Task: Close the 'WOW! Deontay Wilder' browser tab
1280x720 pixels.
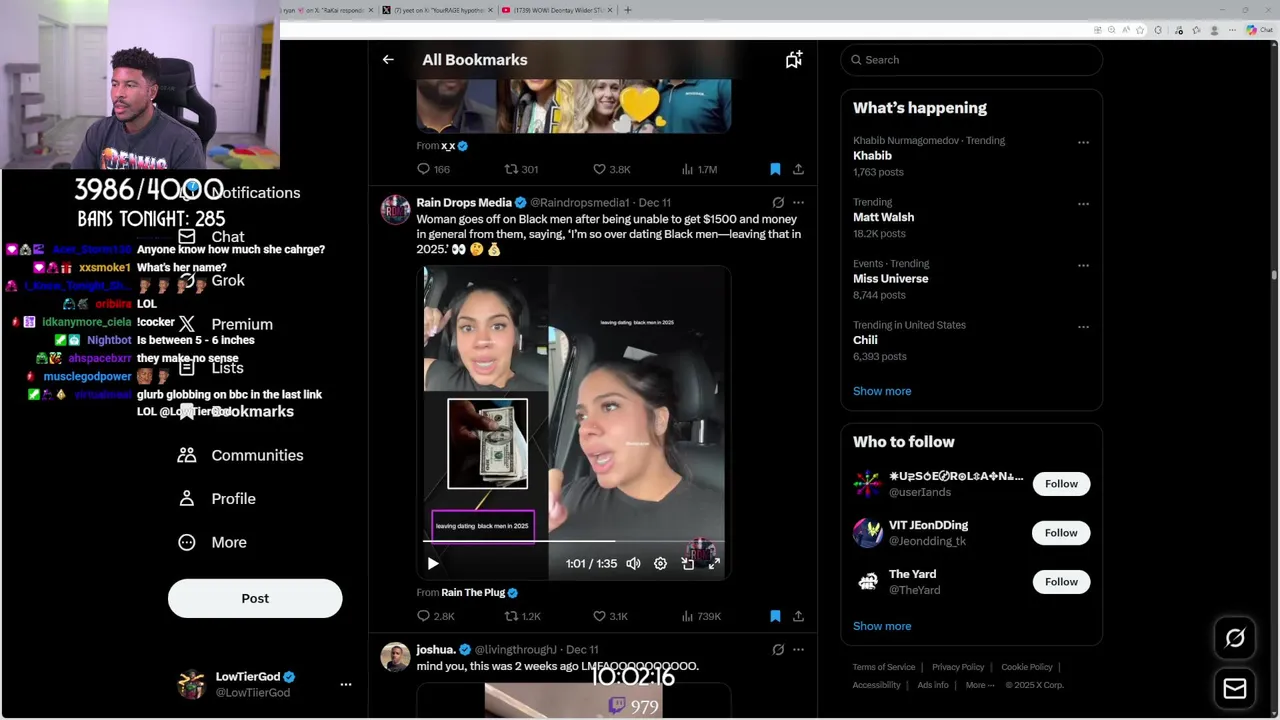Action: 611,10
